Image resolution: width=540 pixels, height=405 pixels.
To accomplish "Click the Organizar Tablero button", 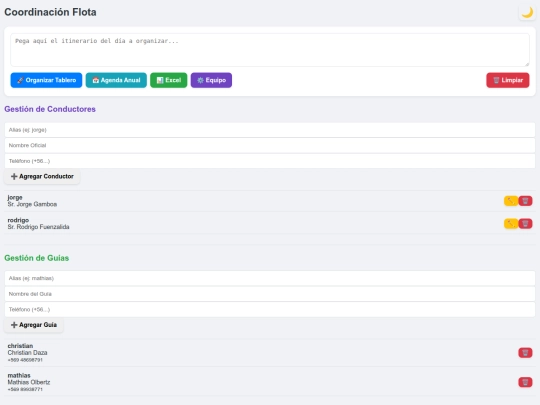I will pos(46,80).
